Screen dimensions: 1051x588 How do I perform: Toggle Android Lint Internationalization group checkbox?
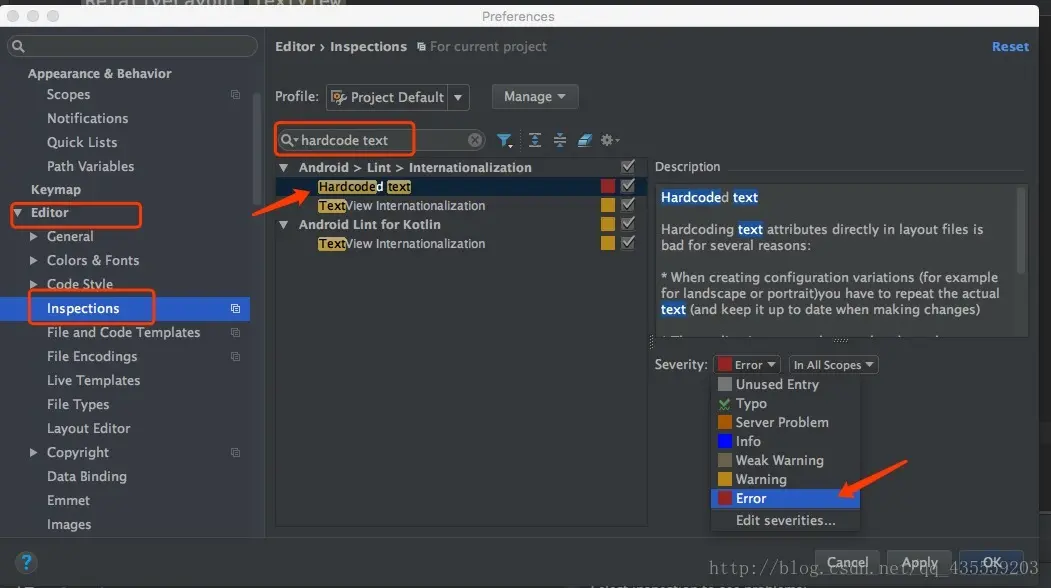tap(627, 166)
